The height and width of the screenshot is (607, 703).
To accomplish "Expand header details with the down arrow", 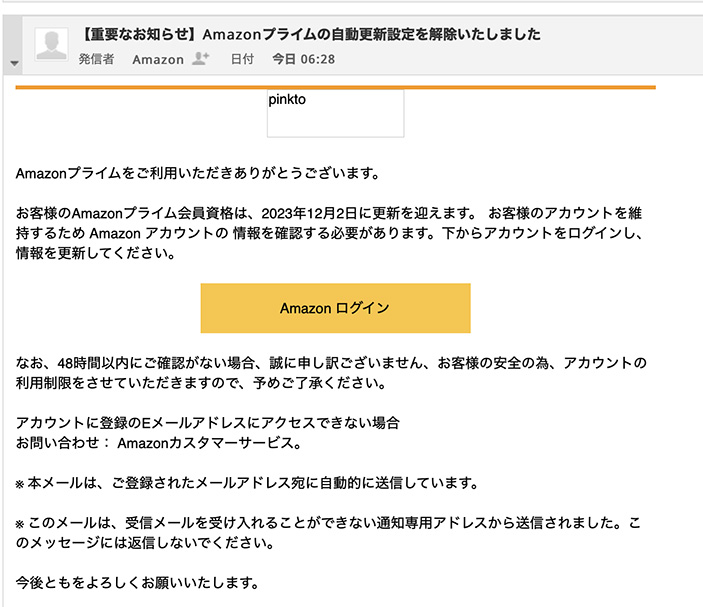I will [x=14, y=63].
